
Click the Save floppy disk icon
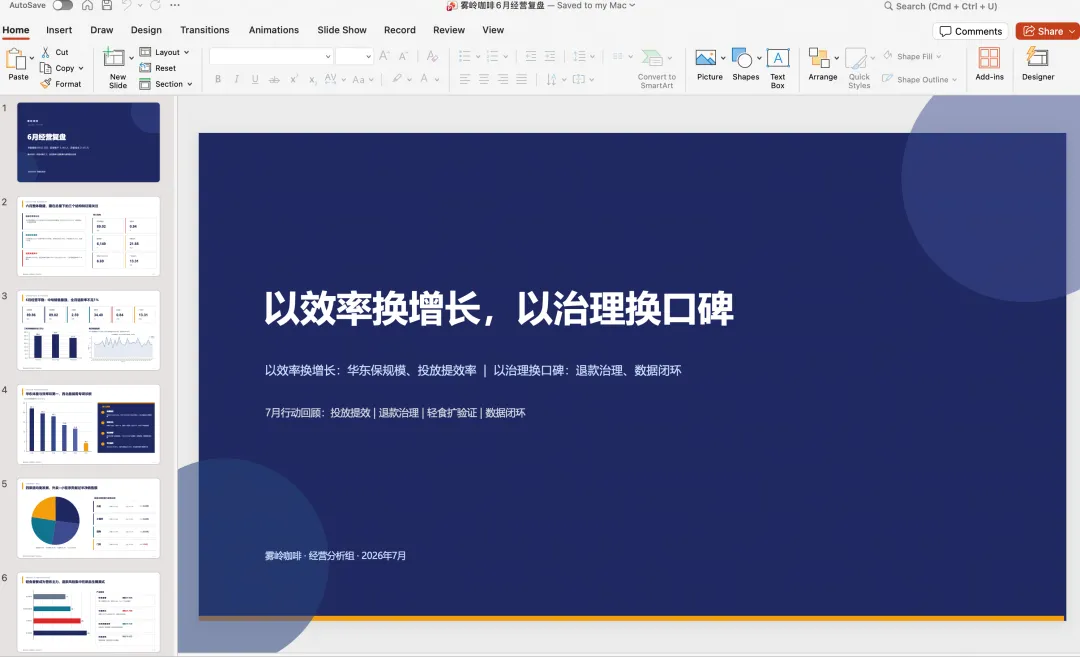tap(107, 6)
